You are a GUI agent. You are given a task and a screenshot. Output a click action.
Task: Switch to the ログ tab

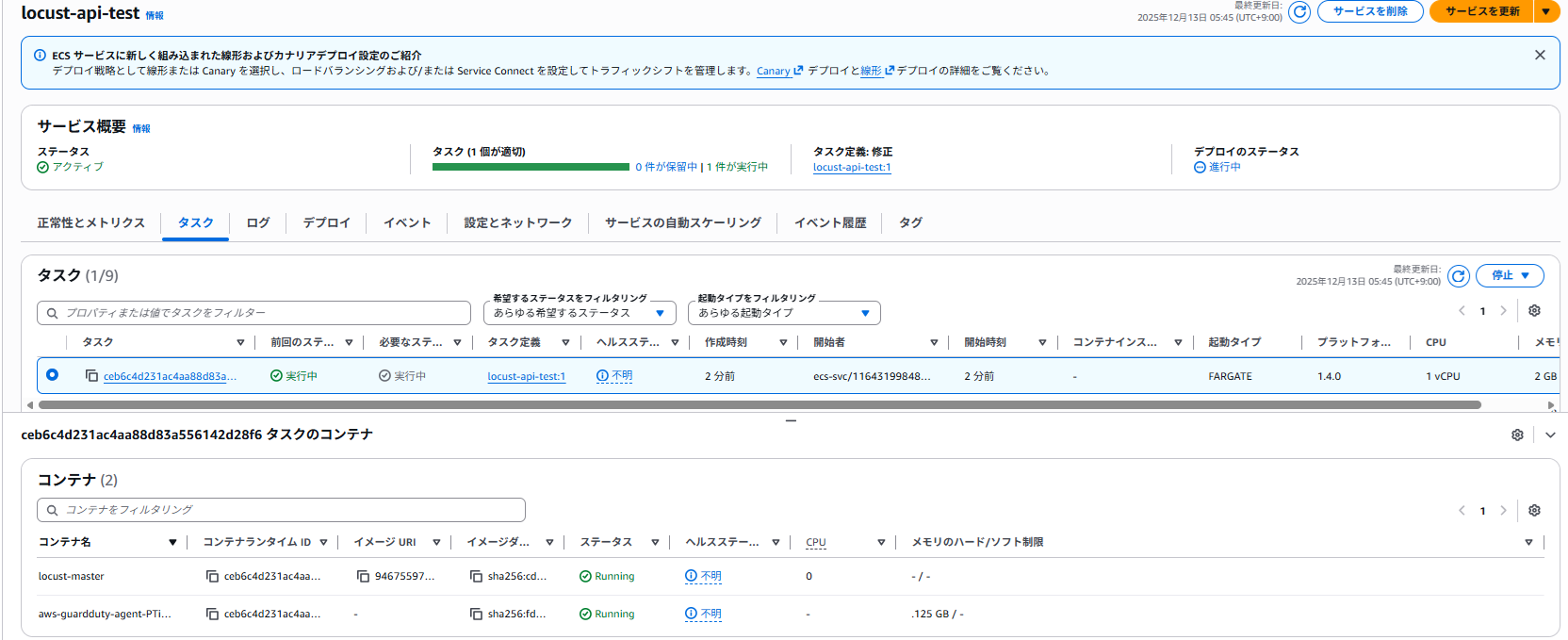pos(257,223)
